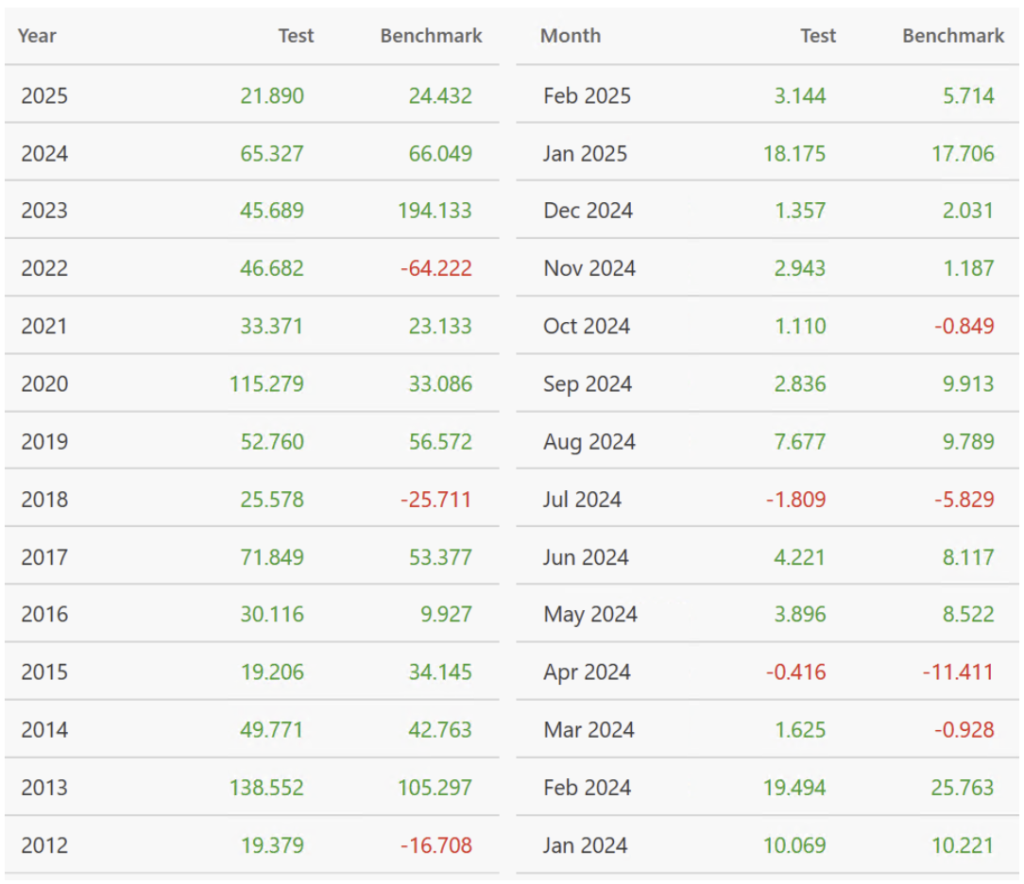Select the Apr 2024 Benchmark value -11.411
The height and width of the screenshot is (884, 1024).
[958, 672]
